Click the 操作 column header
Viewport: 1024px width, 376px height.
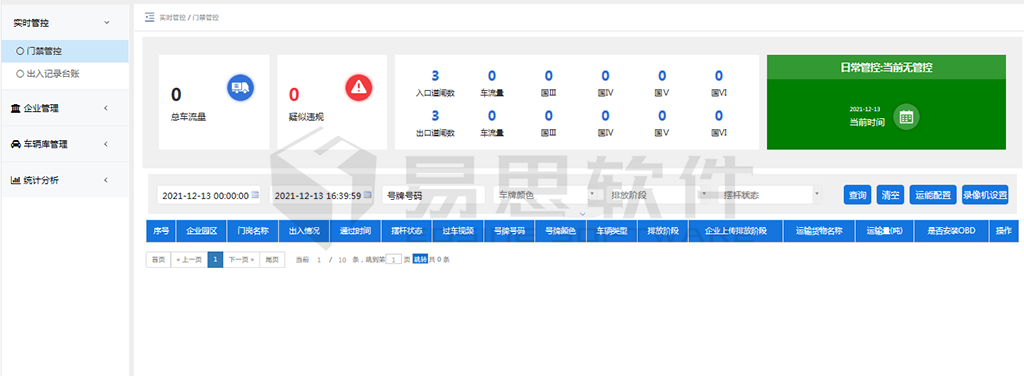[x=1004, y=231]
